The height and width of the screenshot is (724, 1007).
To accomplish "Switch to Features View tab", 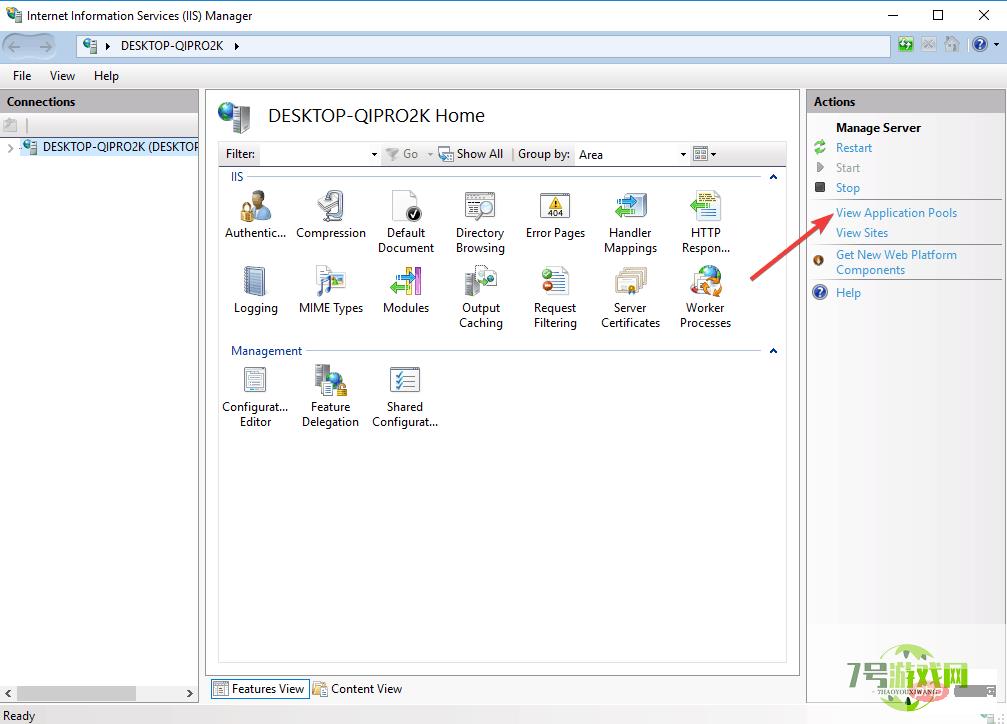I will [260, 689].
